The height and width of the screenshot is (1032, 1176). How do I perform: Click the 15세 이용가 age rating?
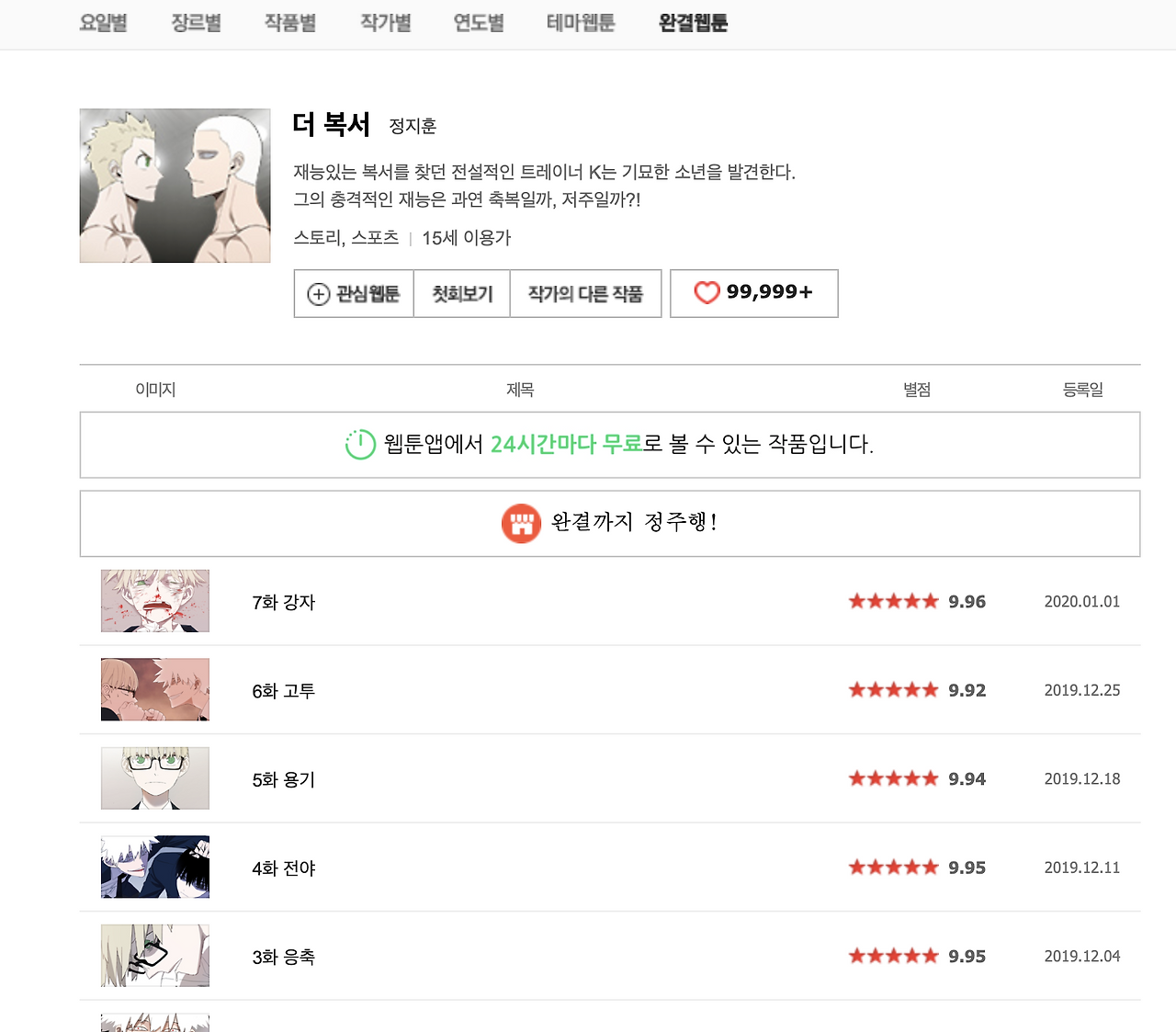pos(467,238)
